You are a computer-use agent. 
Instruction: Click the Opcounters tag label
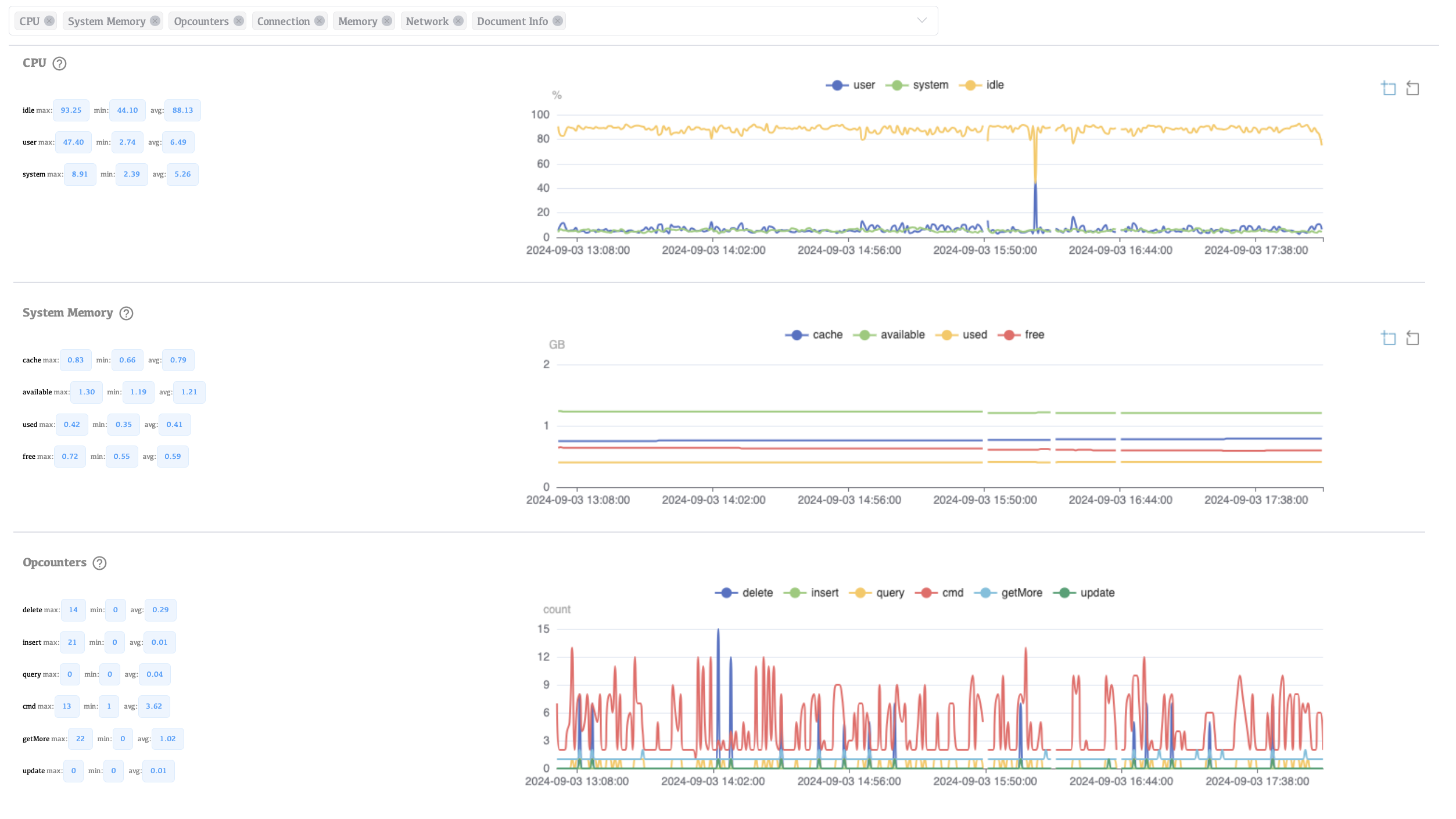(201, 21)
